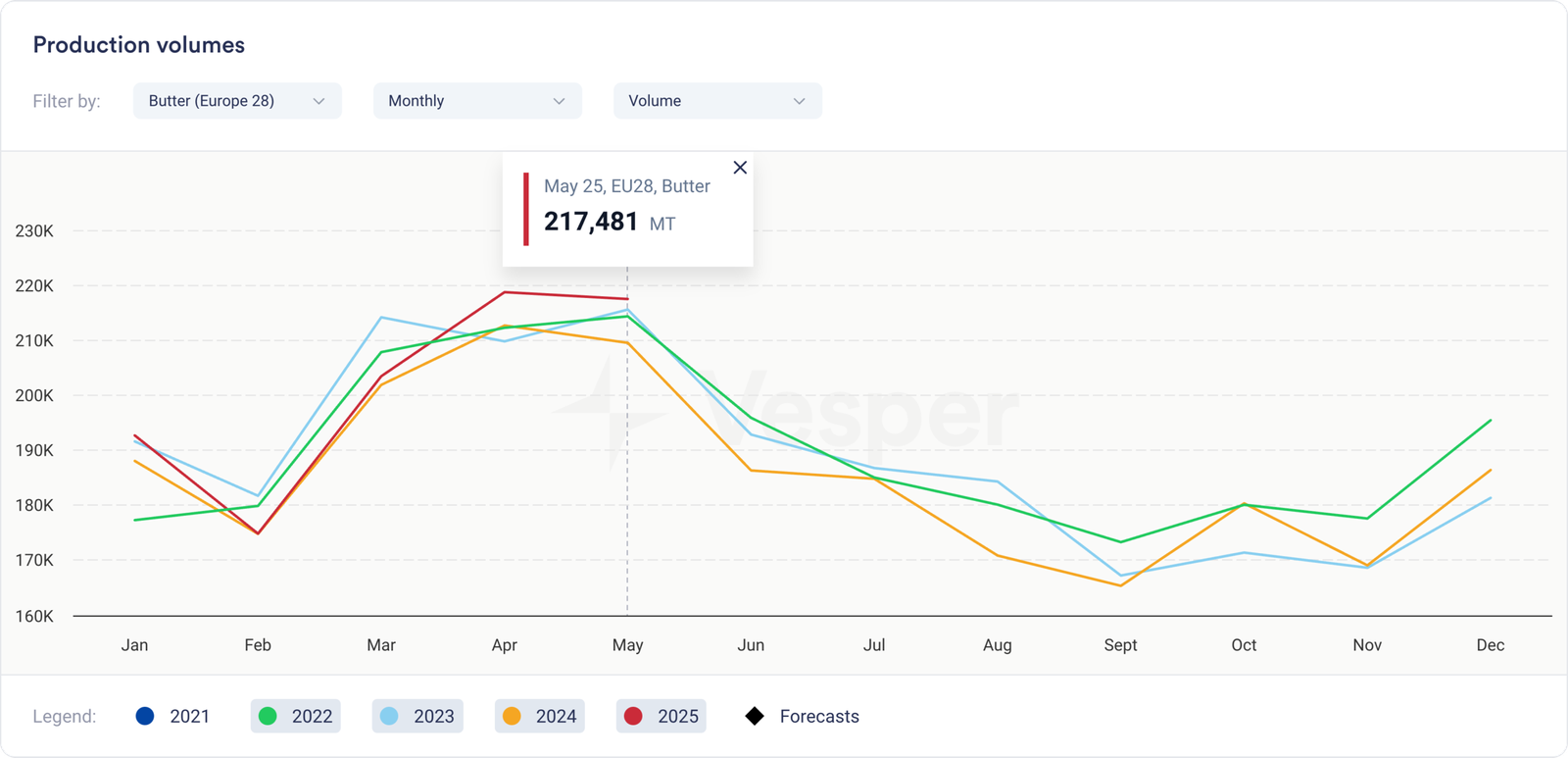Close the May 25 butter tooltip
The width and height of the screenshot is (1568, 758).
740,168
